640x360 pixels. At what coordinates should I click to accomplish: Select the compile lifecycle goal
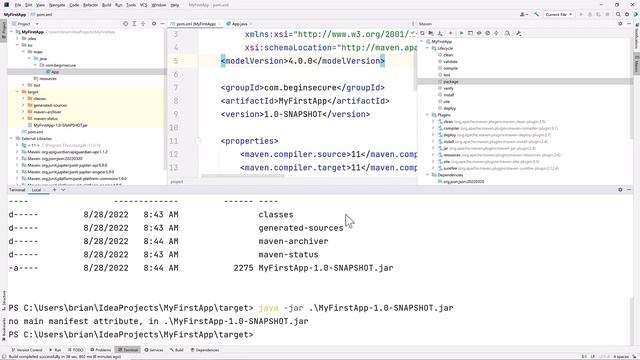point(451,68)
